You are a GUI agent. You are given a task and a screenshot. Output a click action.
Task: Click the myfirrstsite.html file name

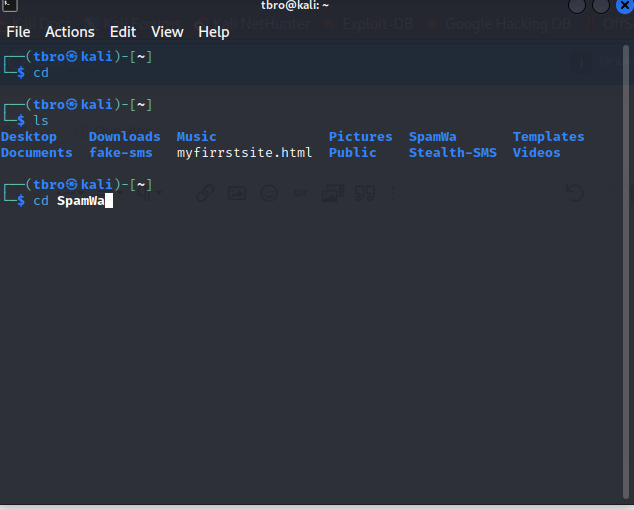(x=244, y=152)
